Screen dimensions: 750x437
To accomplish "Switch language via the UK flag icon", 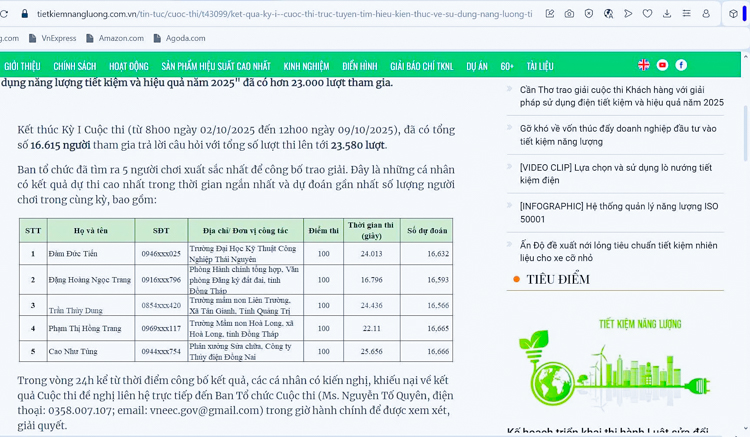I will coord(643,65).
